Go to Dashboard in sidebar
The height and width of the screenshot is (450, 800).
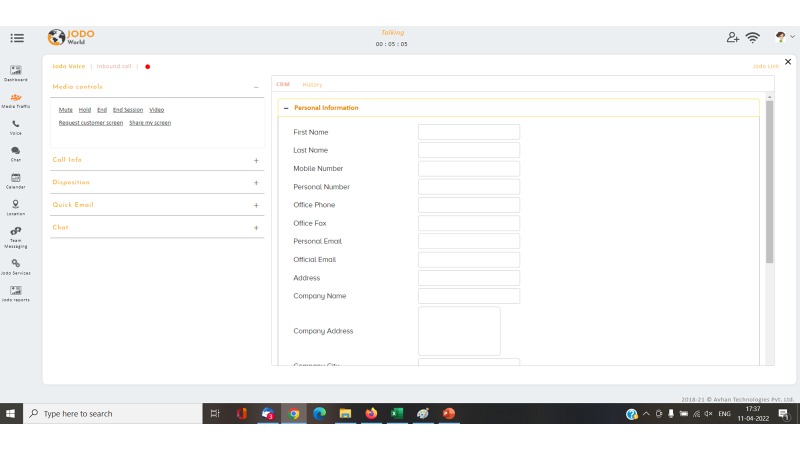(16, 72)
